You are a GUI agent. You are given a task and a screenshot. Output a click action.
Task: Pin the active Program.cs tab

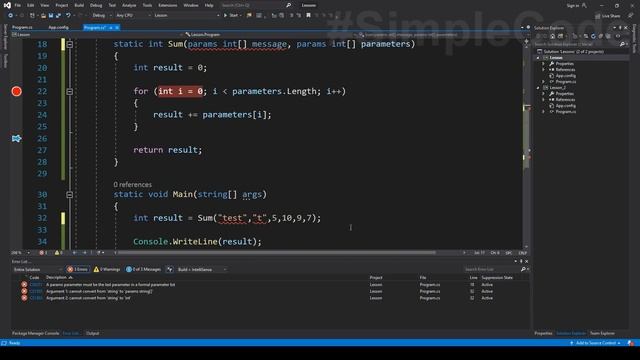[111, 27]
